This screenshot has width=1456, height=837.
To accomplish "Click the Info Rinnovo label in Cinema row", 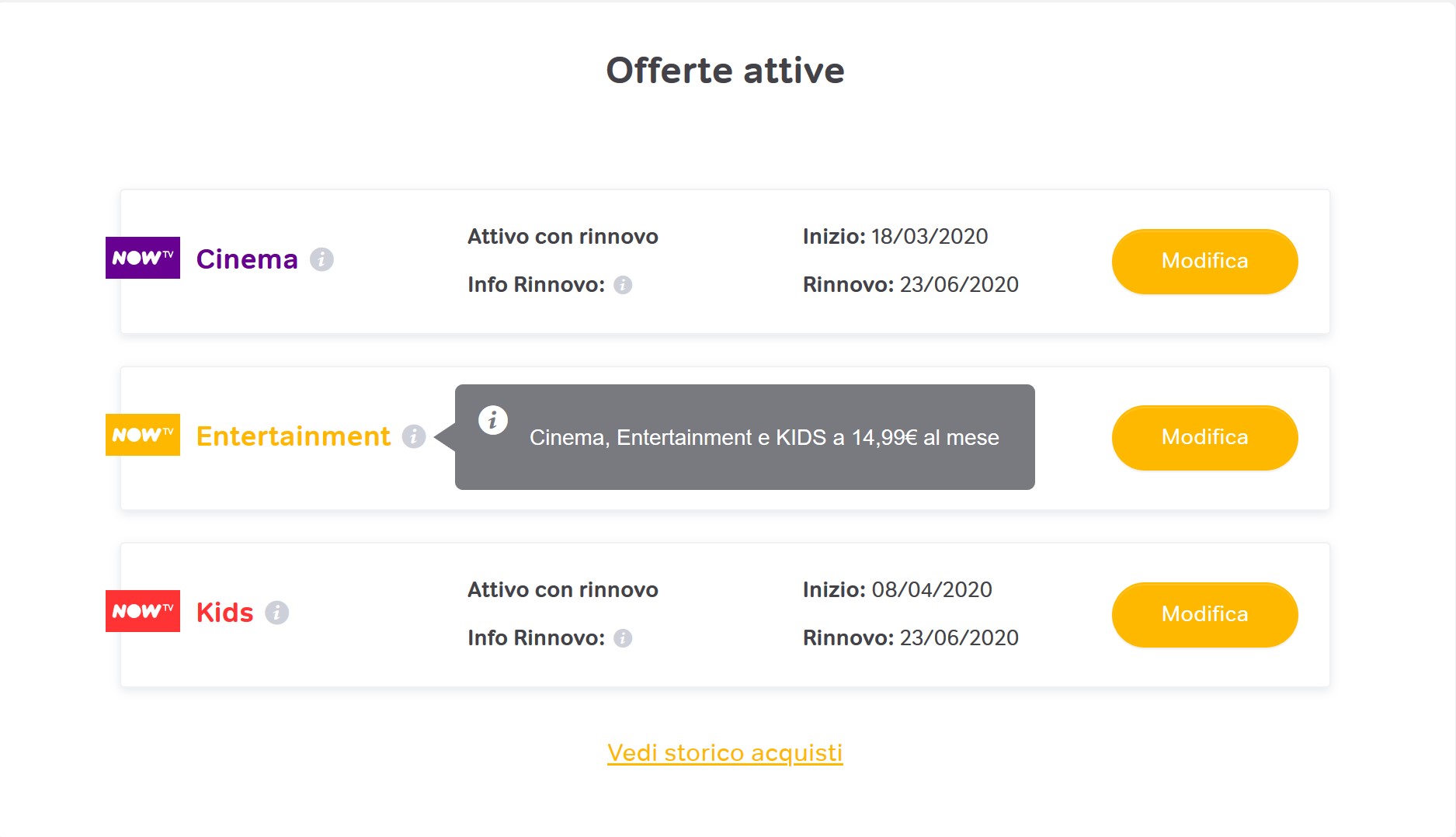I will (x=536, y=285).
